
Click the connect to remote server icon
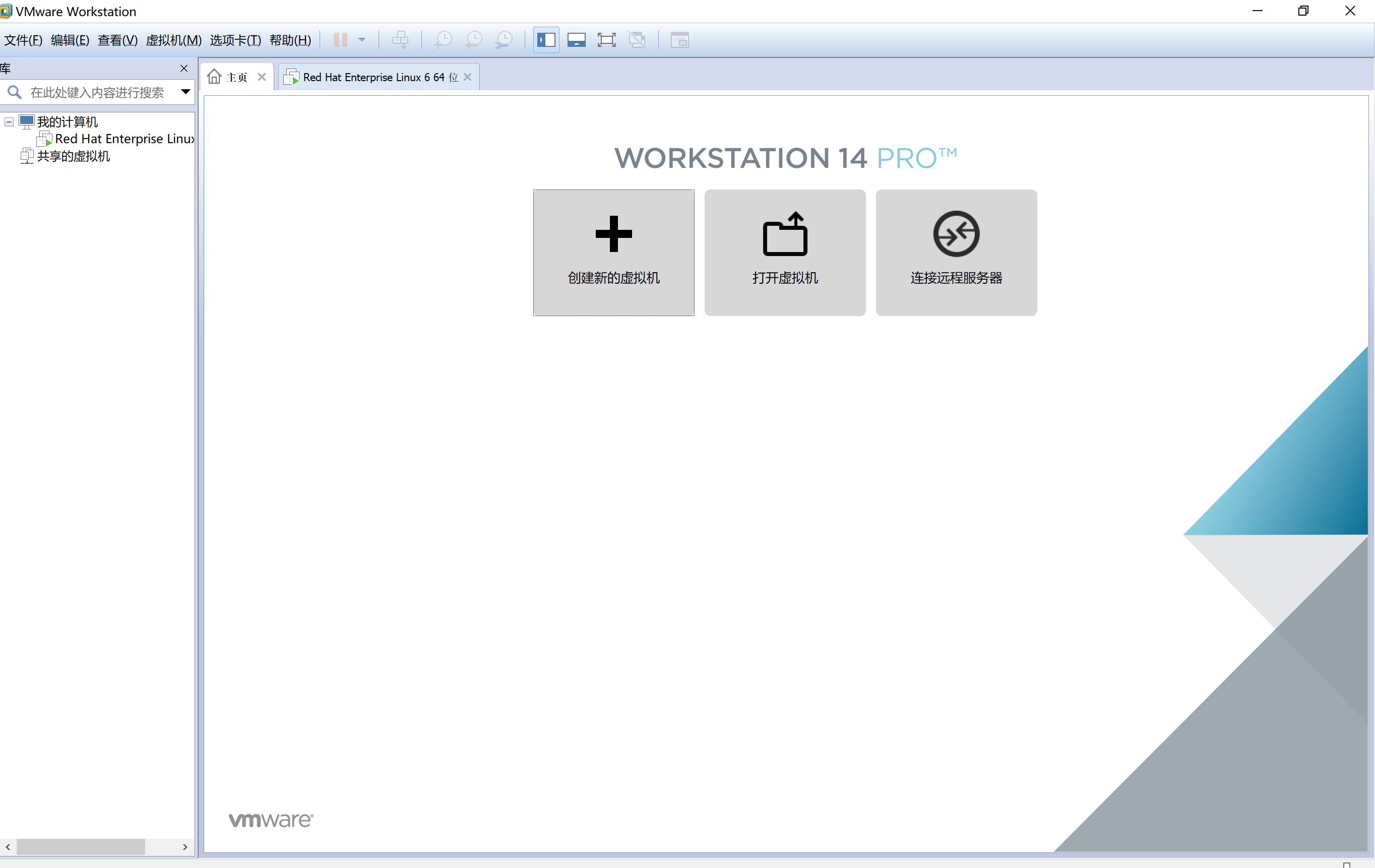coord(956,234)
